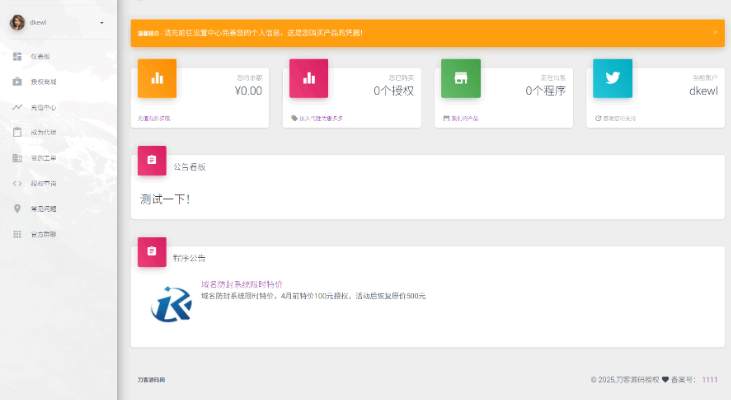The image size is (731, 400).
Task: Click the dkewl user avatar photo
Action: 17,22
